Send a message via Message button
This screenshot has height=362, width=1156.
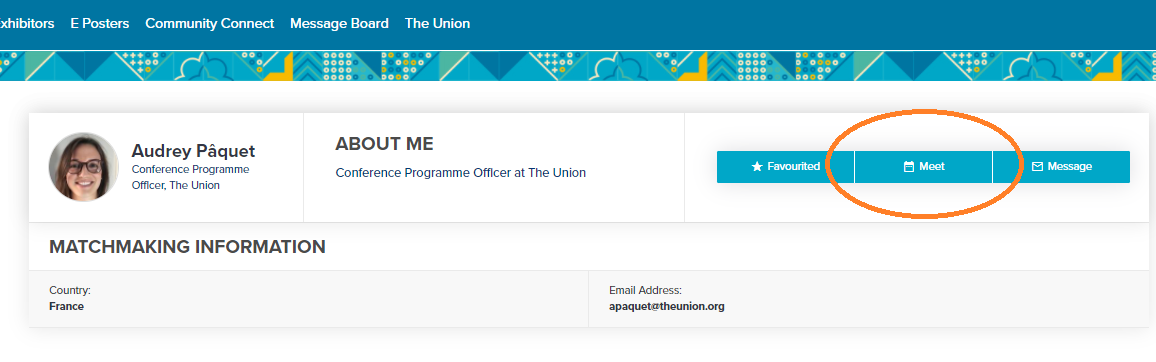point(1062,167)
